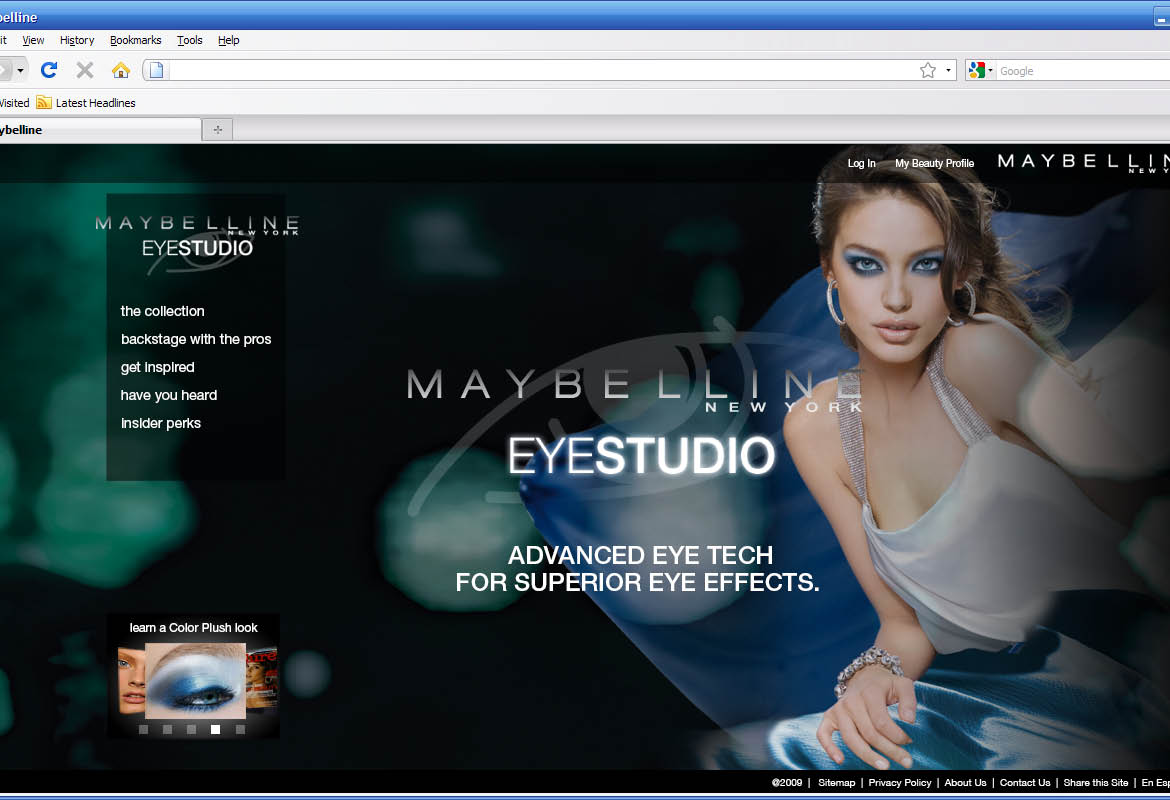Image resolution: width=1170 pixels, height=800 pixels.
Task: Click the blue eyeshadow carousel thumbnail
Action: (195, 680)
